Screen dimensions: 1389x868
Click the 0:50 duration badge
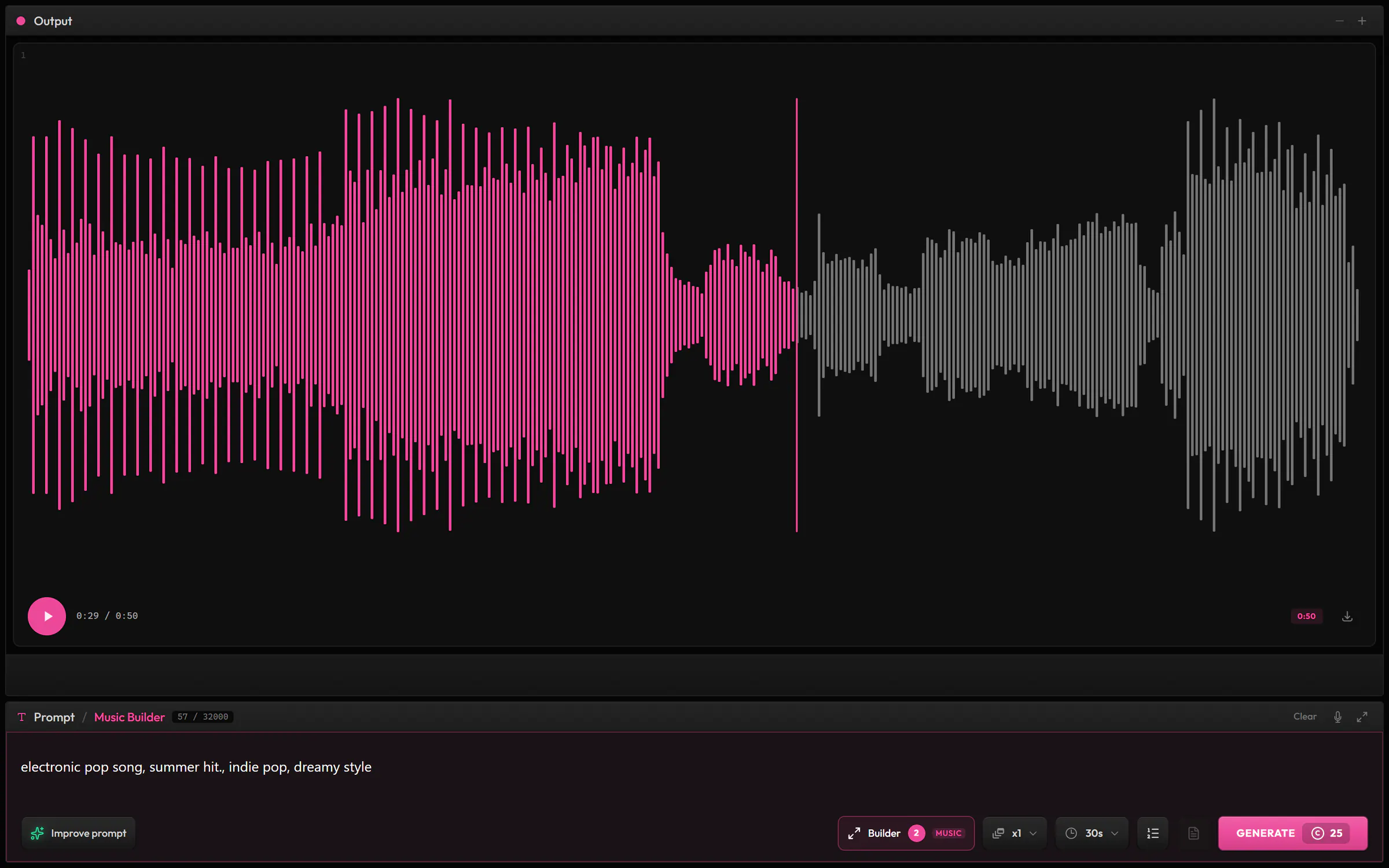pos(1306,616)
